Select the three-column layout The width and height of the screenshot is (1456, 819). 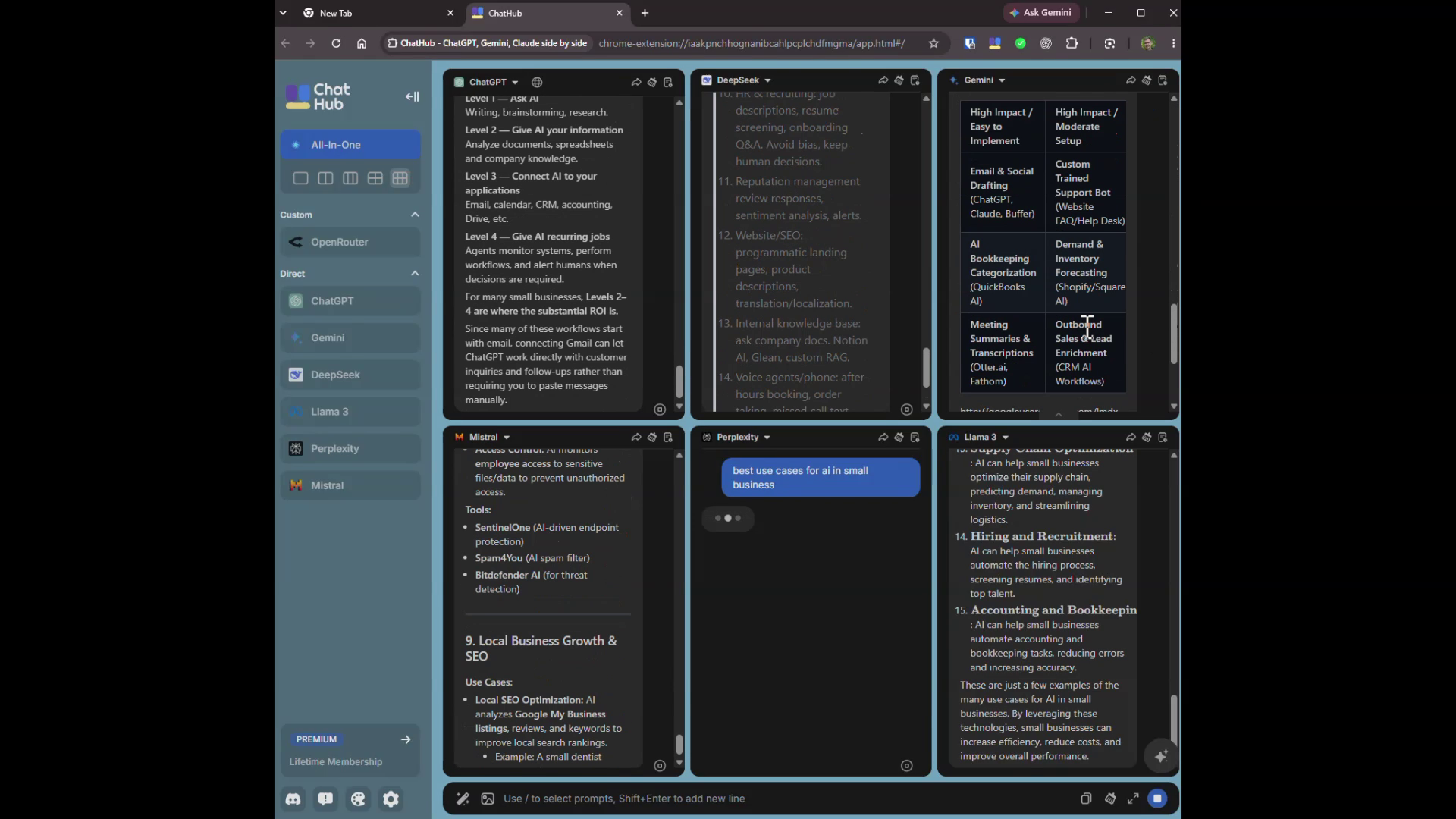(350, 178)
